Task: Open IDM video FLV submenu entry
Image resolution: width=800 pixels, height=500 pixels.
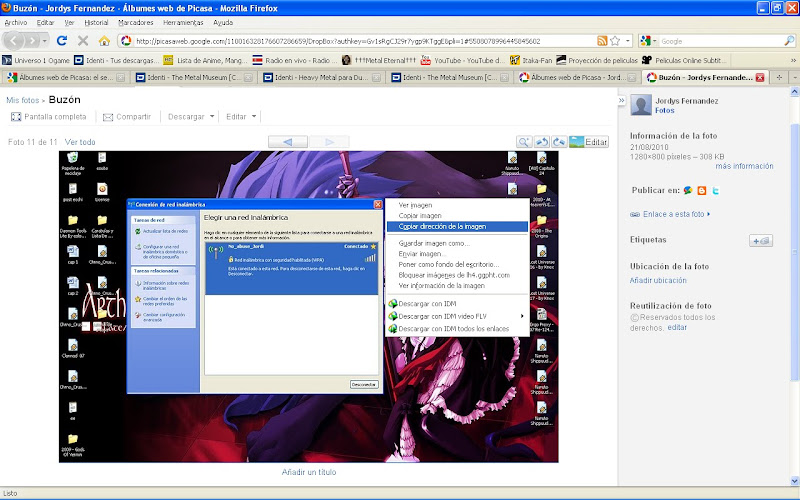Action: click(457, 316)
